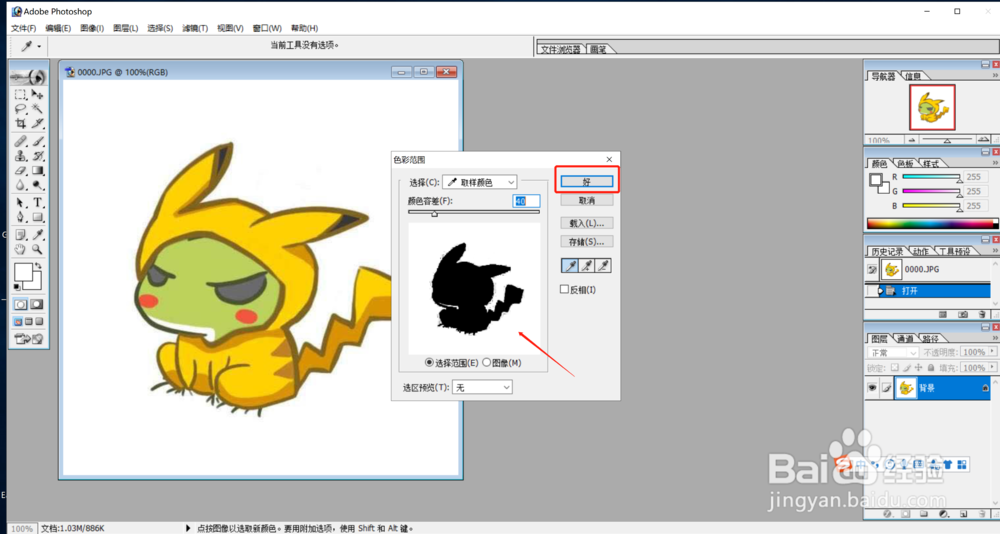Select the Rectangular Marquee tool
1000x534 pixels.
20,94
